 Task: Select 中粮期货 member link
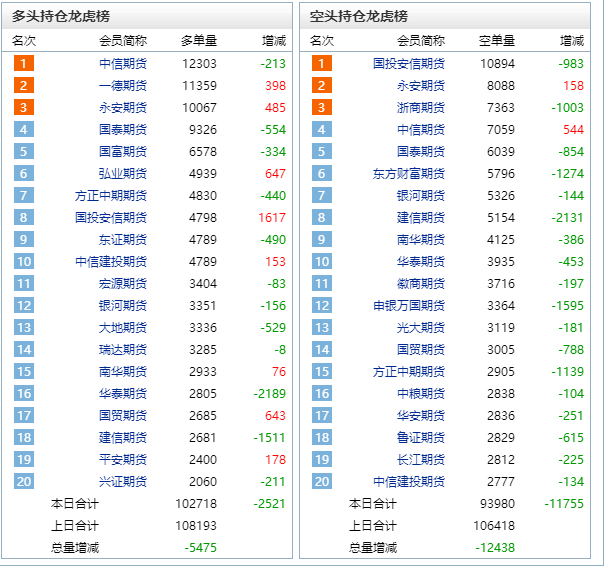421,394
